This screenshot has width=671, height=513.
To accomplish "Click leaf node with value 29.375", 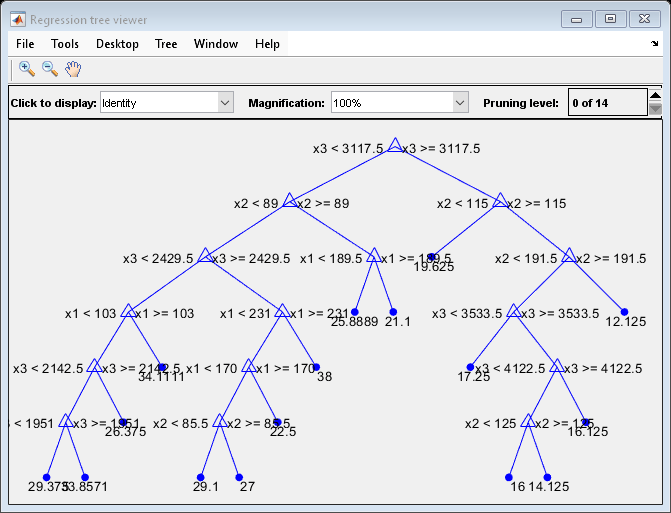I will pyautogui.click(x=46, y=477).
